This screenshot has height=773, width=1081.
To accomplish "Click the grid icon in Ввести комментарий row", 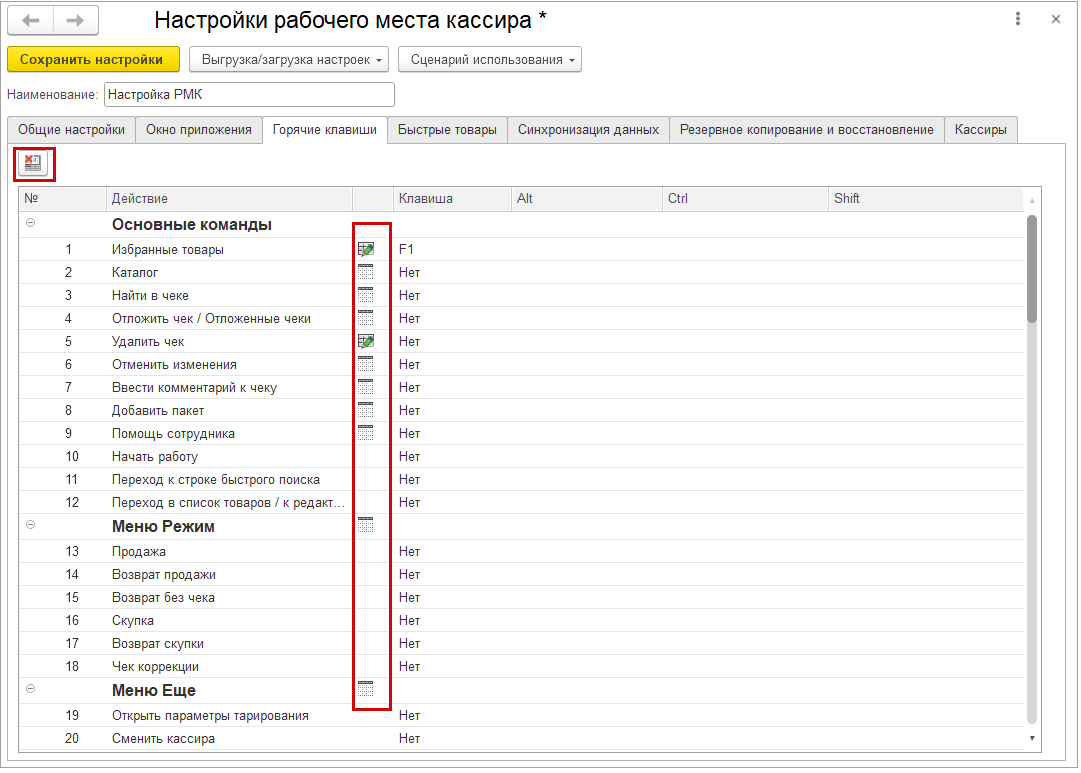I will pos(366,388).
